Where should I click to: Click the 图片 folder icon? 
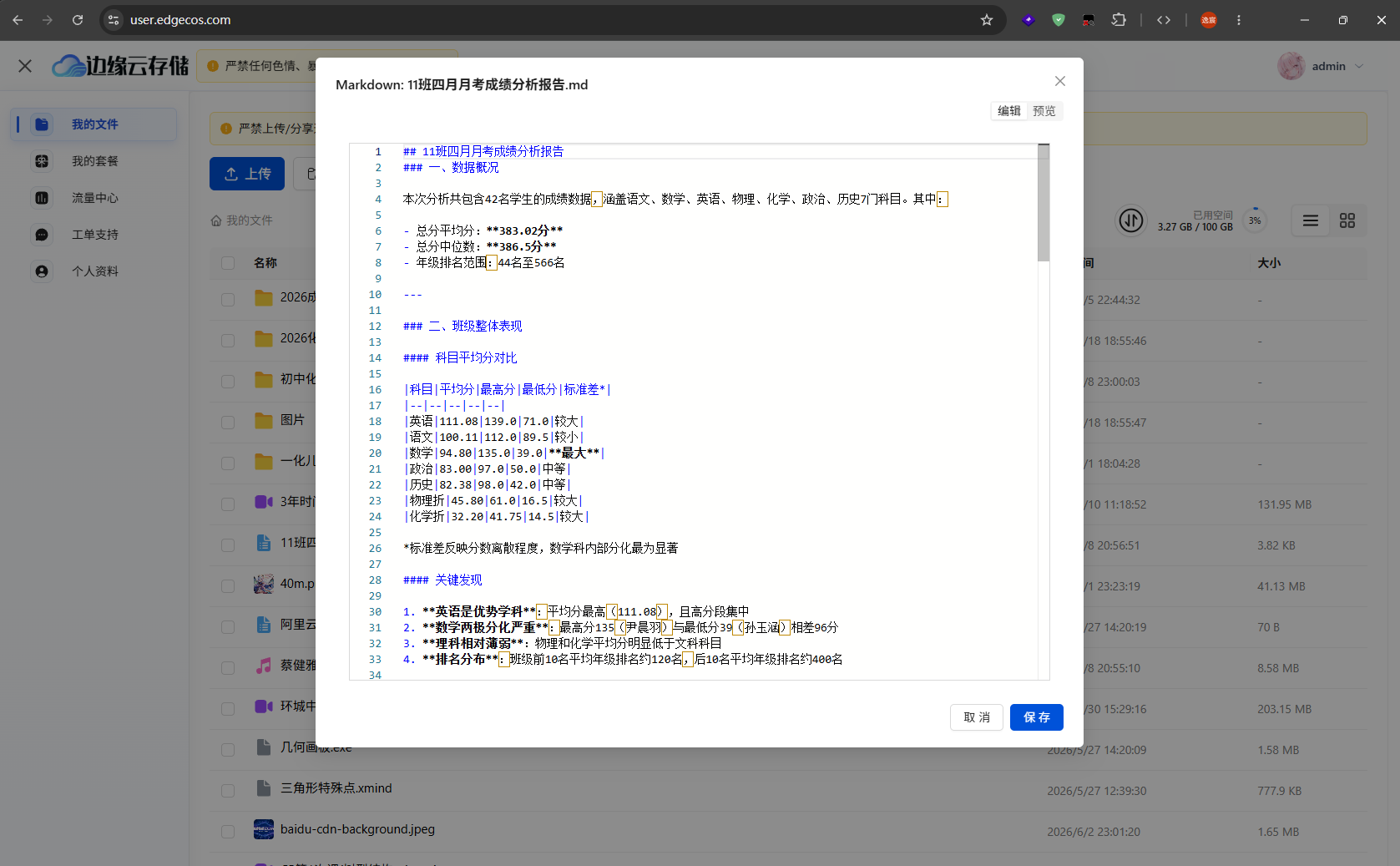264,420
